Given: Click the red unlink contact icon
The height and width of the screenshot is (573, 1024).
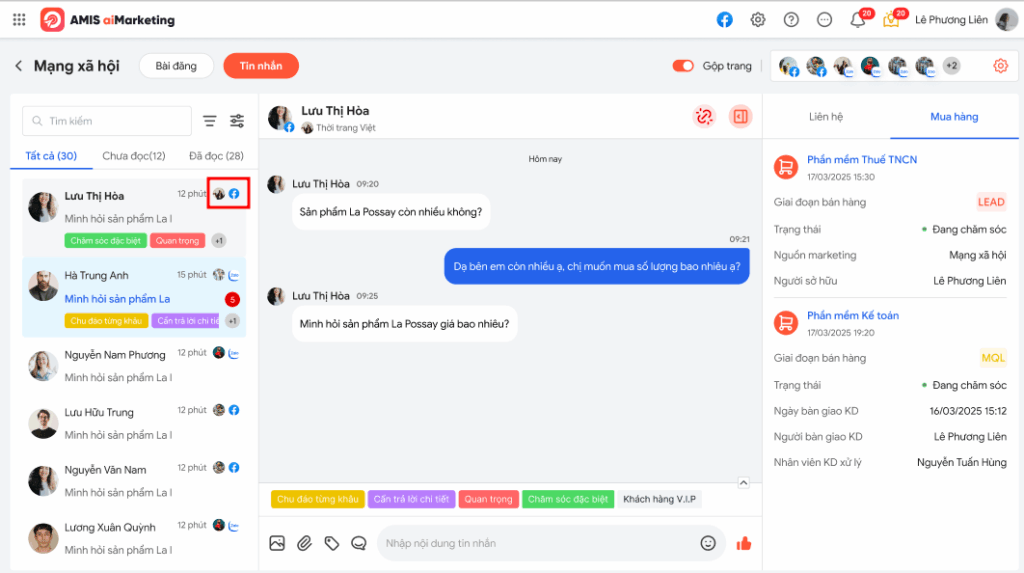Looking at the screenshot, I should [704, 117].
